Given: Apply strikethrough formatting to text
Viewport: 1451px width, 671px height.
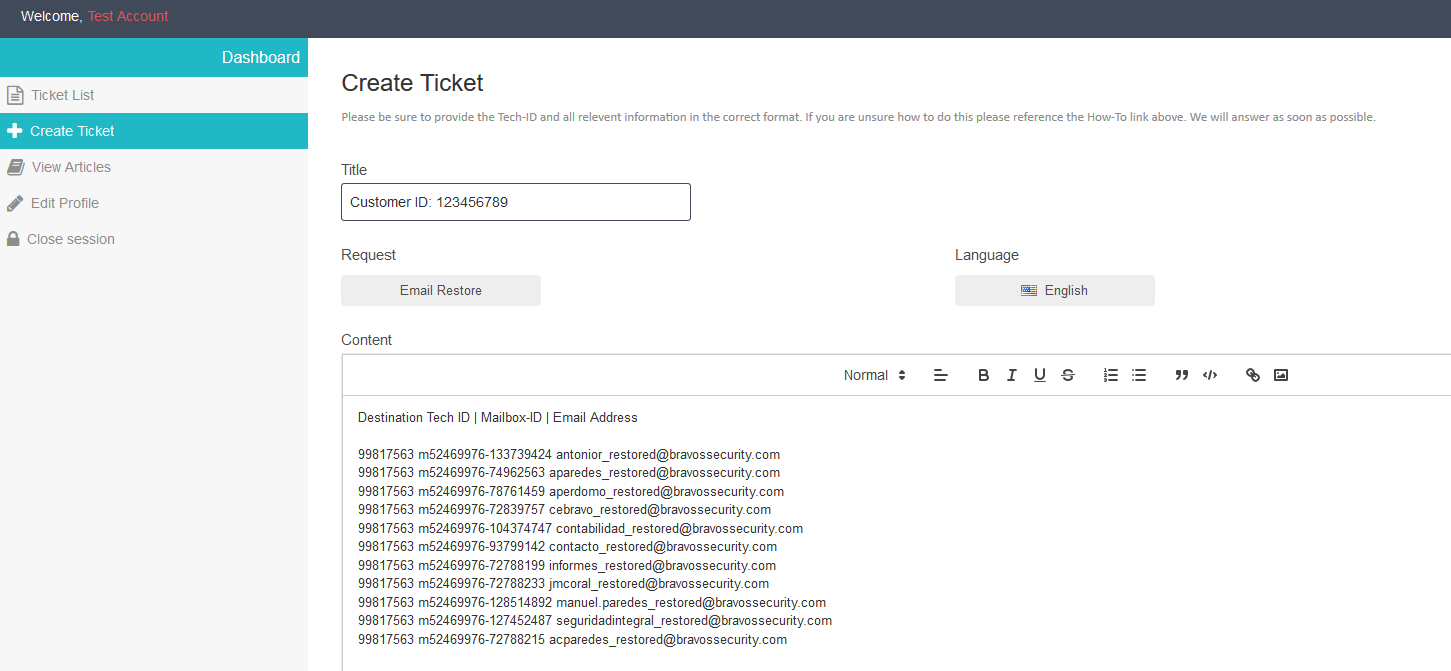Looking at the screenshot, I should pyautogui.click(x=1067, y=375).
